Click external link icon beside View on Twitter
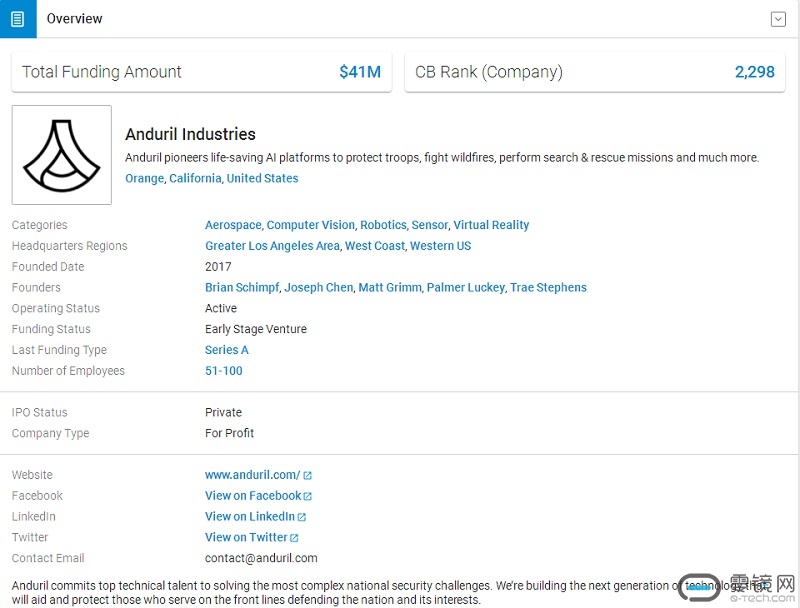The width and height of the screenshot is (800, 608). click(294, 538)
